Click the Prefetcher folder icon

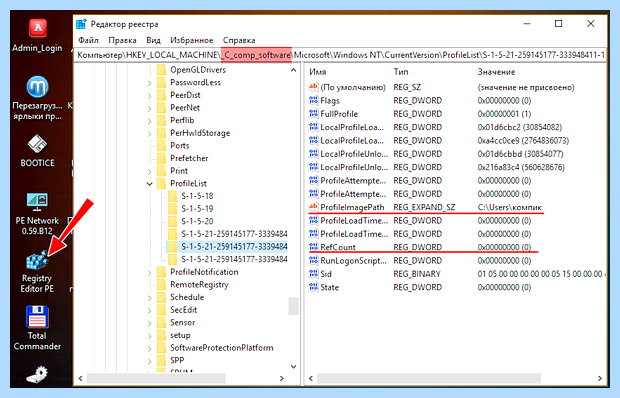click(x=161, y=158)
